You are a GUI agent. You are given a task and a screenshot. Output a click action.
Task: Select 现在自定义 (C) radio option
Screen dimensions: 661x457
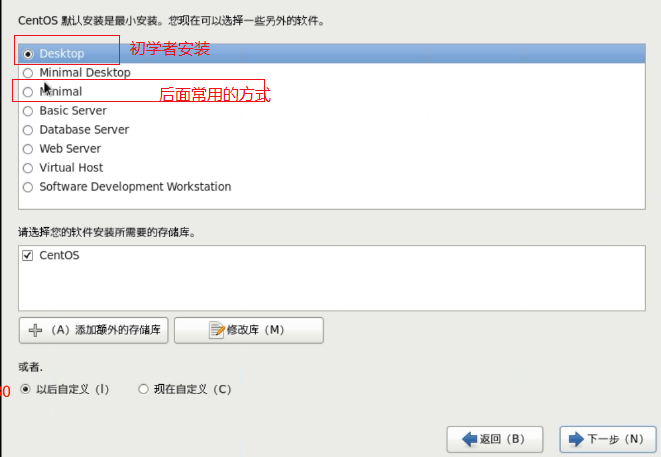143,389
